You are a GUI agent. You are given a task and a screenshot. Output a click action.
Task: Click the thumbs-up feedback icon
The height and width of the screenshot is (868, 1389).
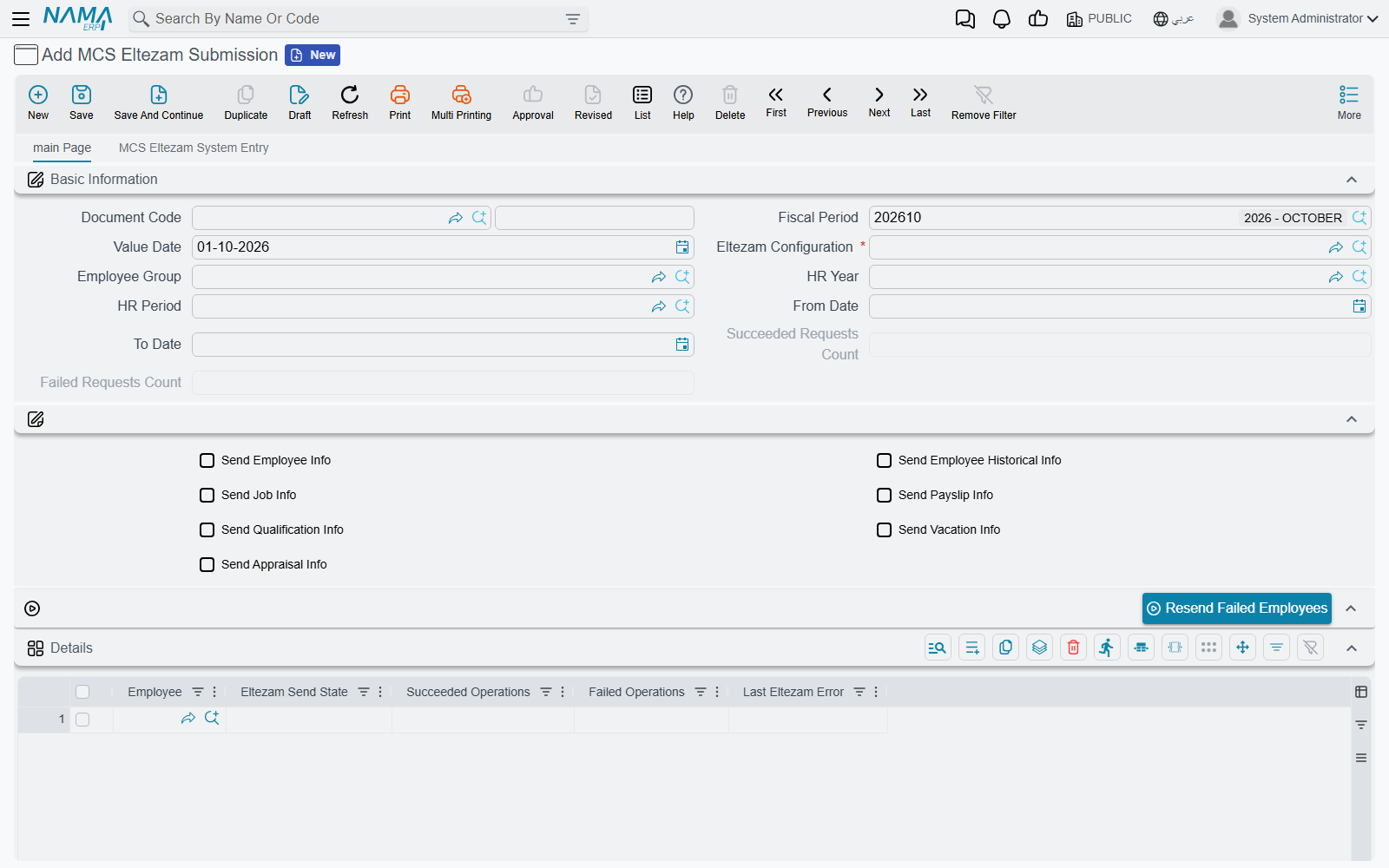(x=1038, y=19)
